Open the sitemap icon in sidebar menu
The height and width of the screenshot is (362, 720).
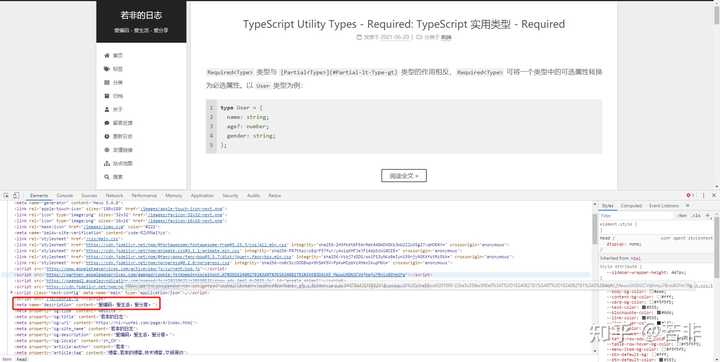(x=107, y=164)
